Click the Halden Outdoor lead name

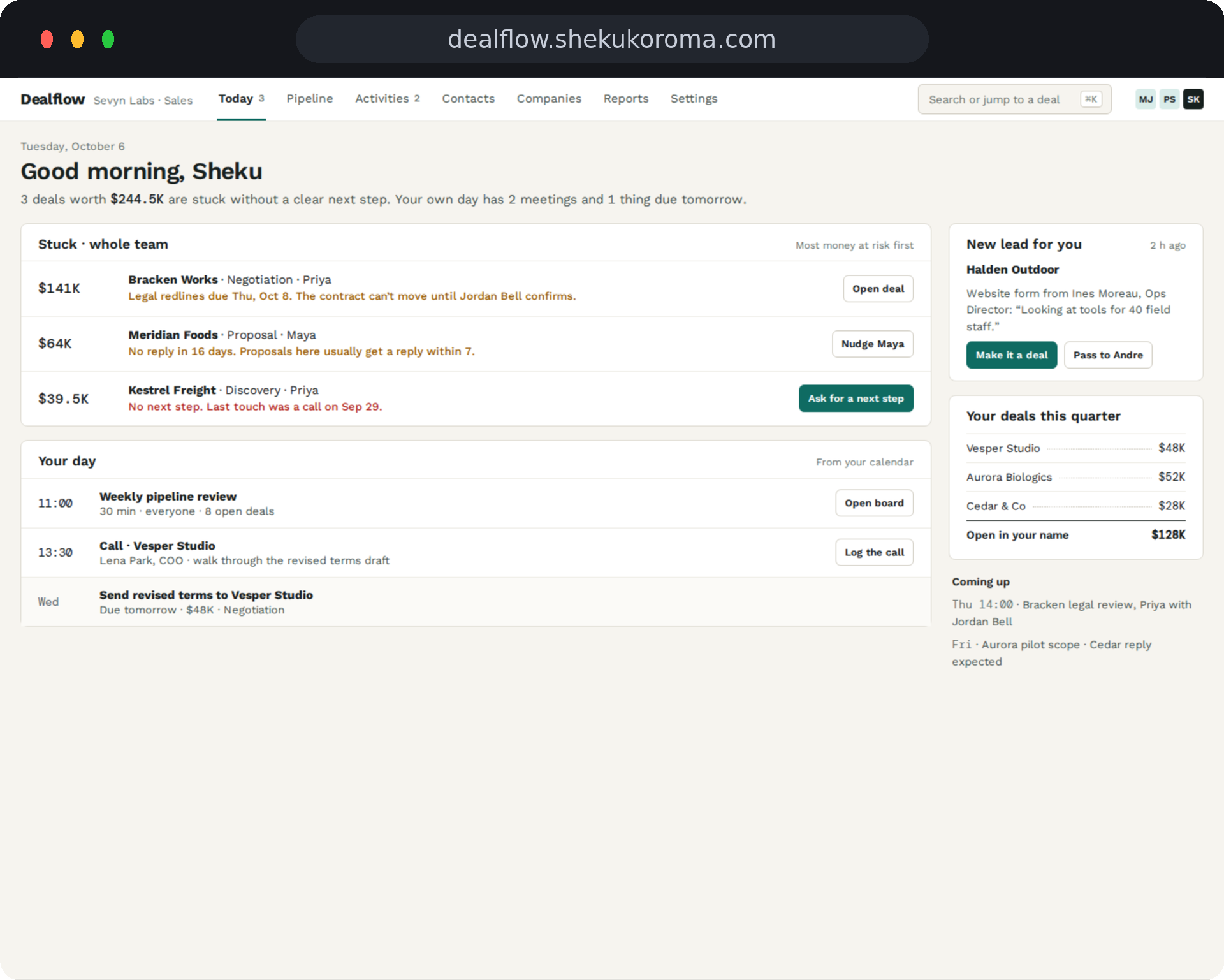click(1012, 270)
